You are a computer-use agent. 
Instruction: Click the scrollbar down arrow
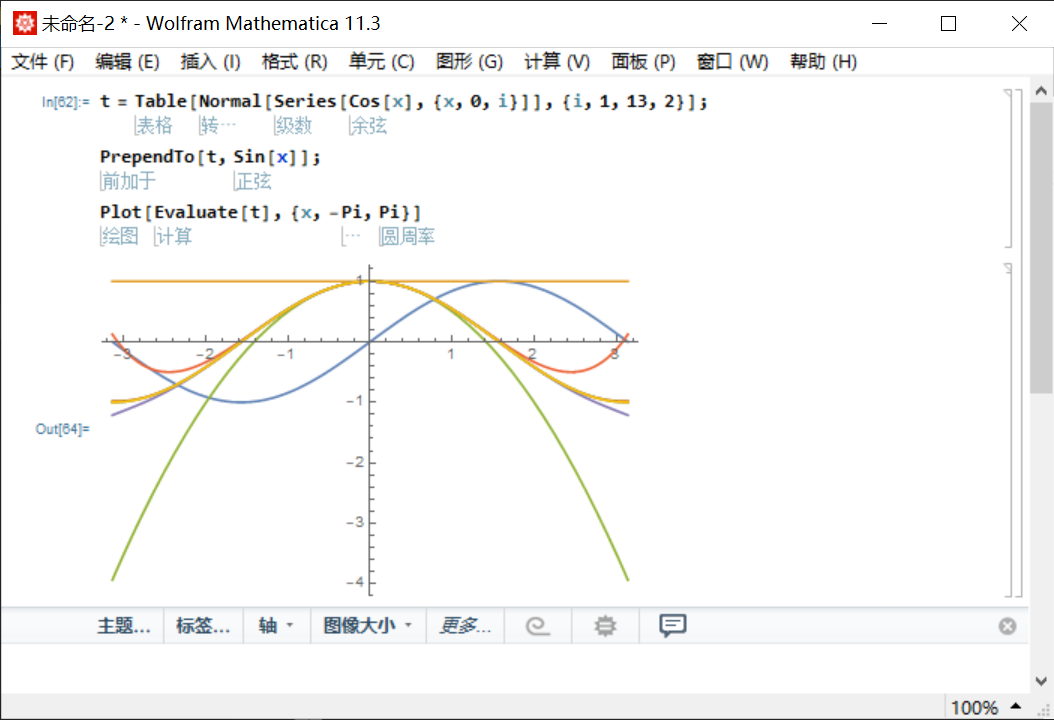pyautogui.click(x=1041, y=681)
